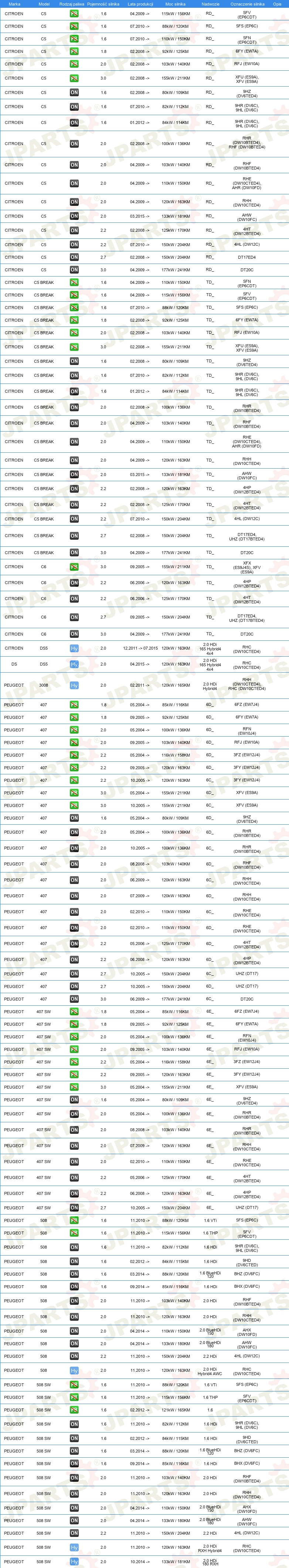The width and height of the screenshot is (289, 1568).
Task: Click the '2.0 HDi Hybrid4 AWC' cell
Action: [210, 1371]
